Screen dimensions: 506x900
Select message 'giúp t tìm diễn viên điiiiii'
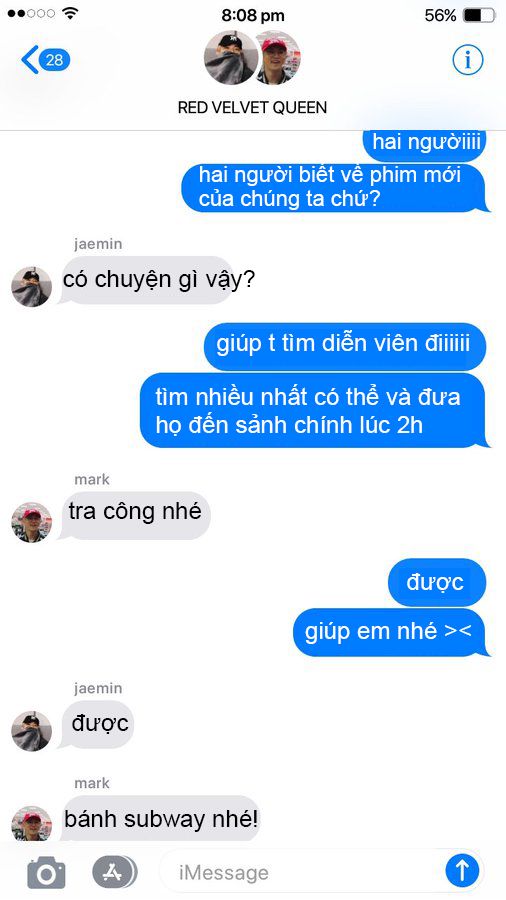pyautogui.click(x=345, y=346)
